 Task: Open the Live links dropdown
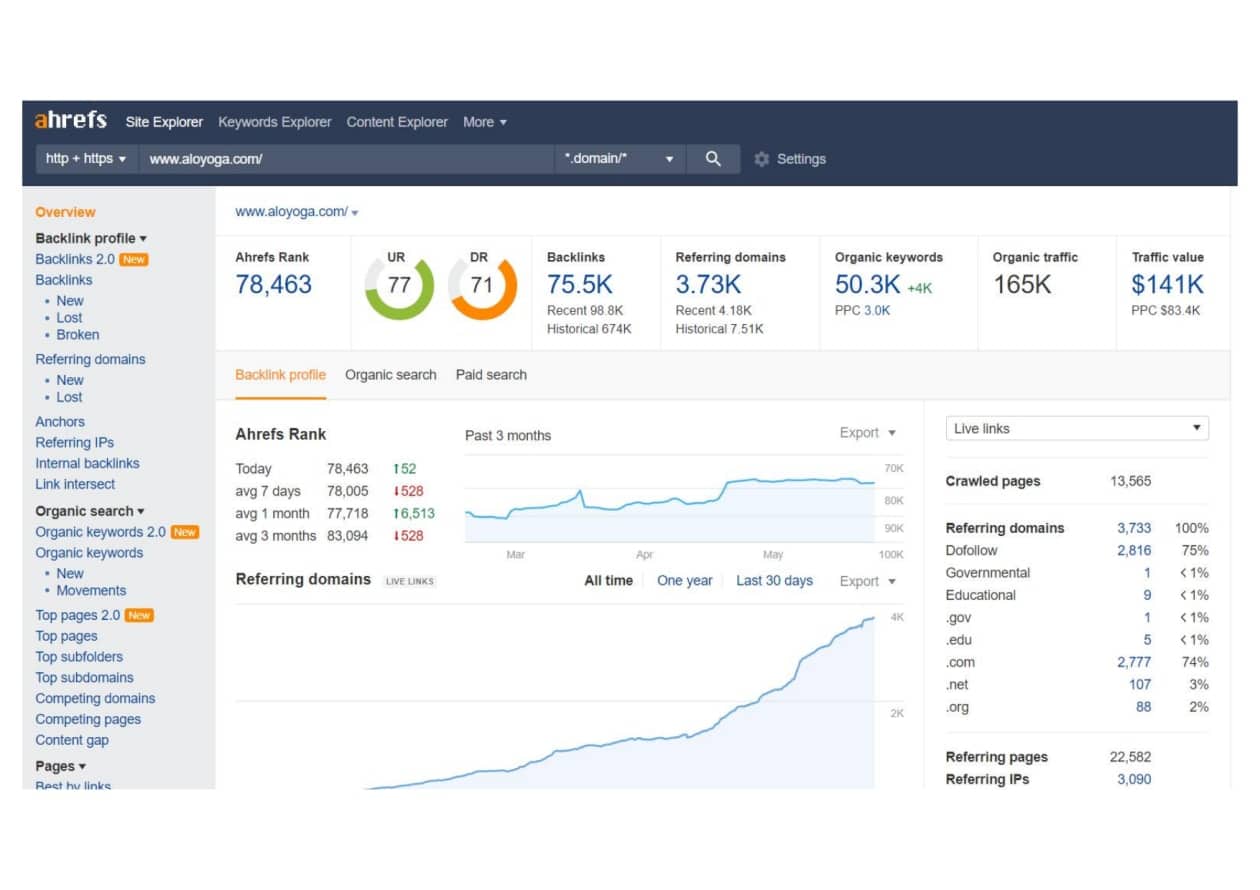click(x=1077, y=428)
